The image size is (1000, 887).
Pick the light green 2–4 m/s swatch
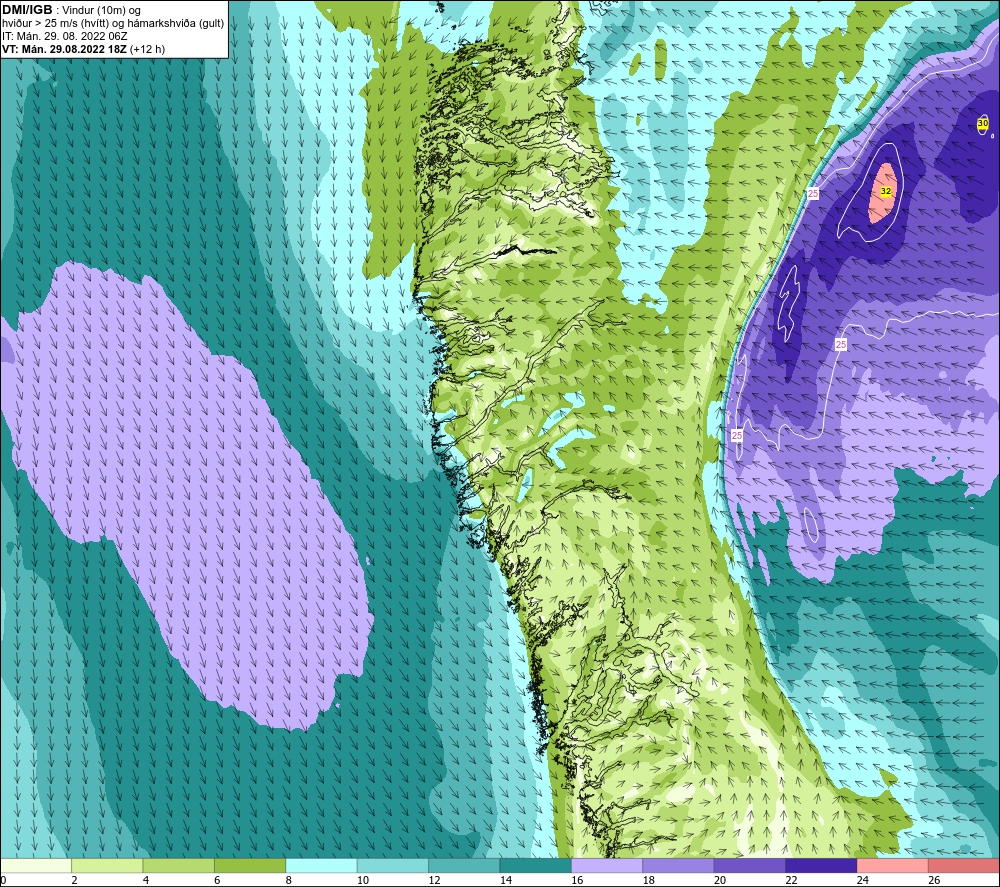tap(107, 865)
